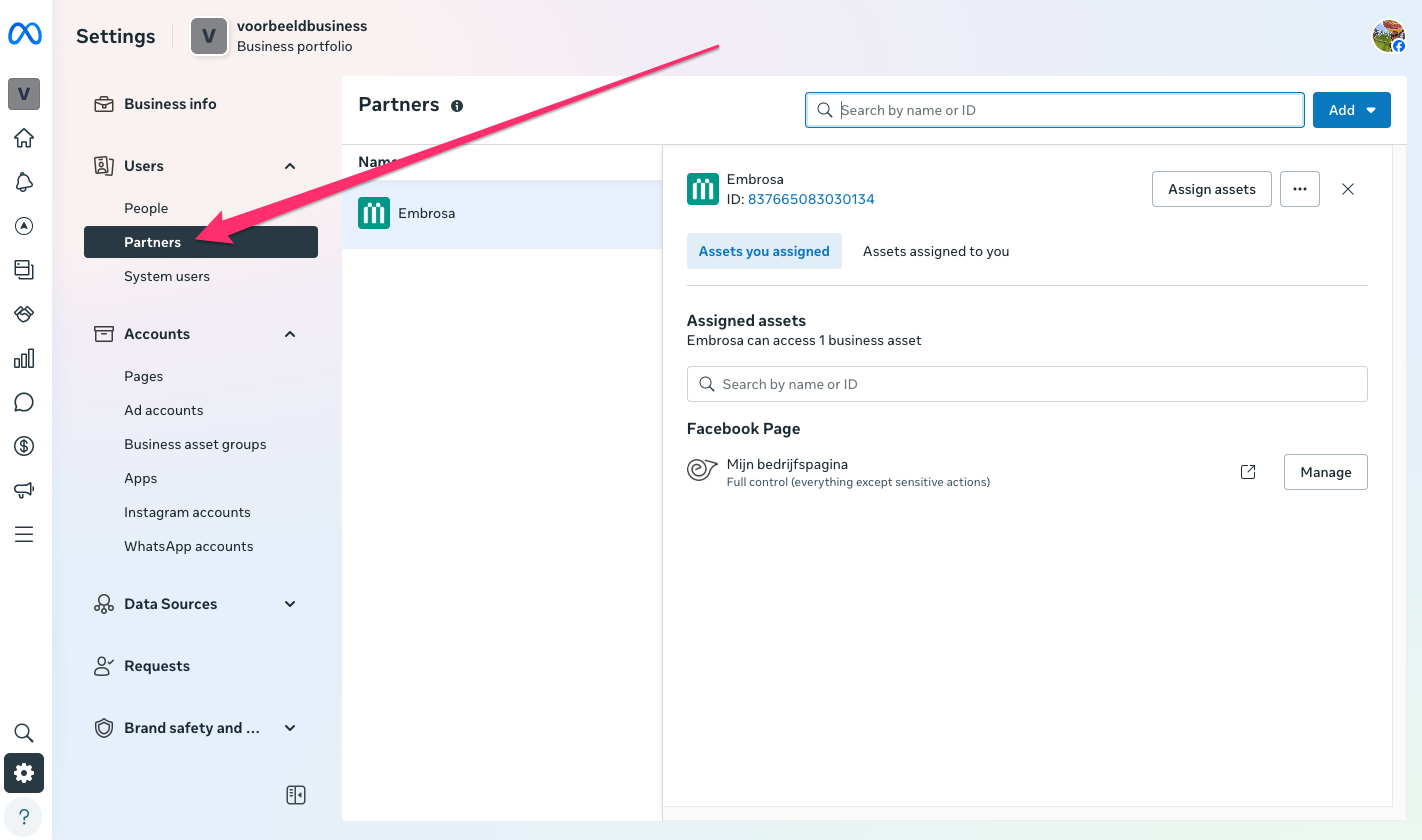Viewport: 1422px width, 840px height.
Task: Focus the Partners search by name field
Action: click(1055, 110)
